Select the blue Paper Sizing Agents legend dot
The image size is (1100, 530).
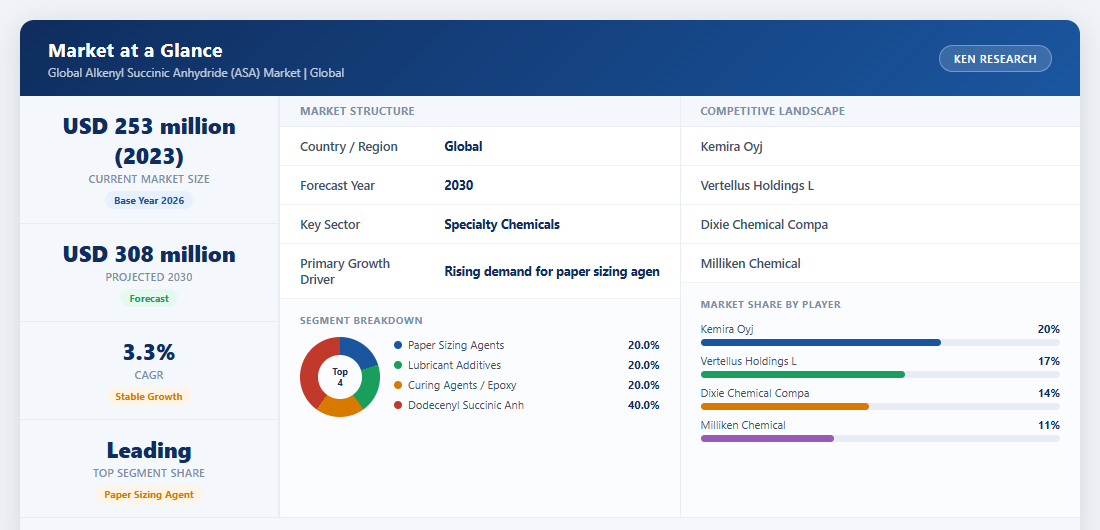pos(398,345)
